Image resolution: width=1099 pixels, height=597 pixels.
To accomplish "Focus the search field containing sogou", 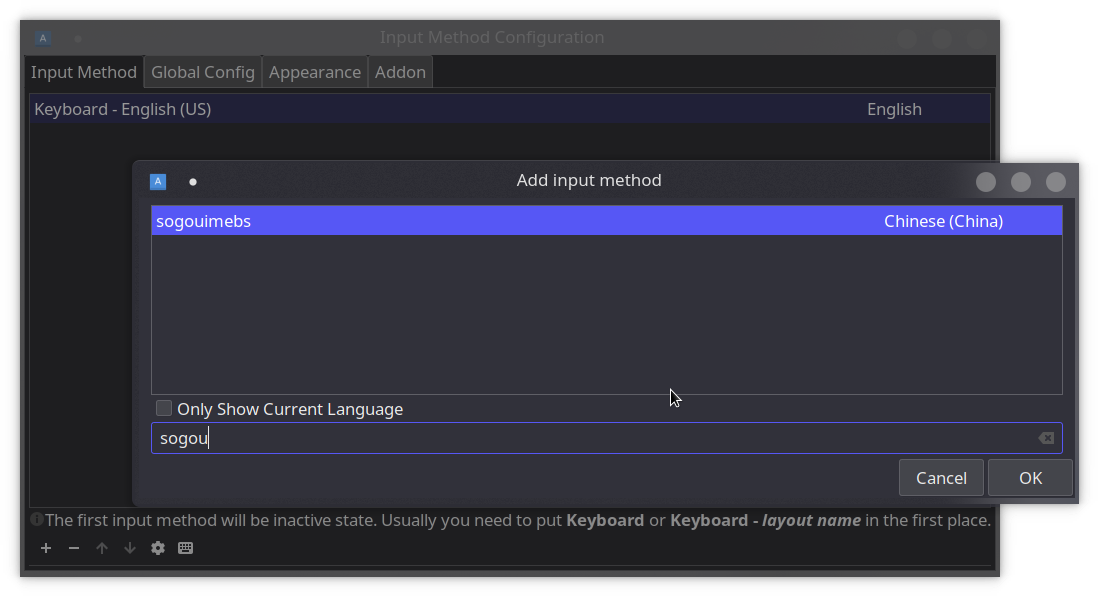I will (606, 438).
